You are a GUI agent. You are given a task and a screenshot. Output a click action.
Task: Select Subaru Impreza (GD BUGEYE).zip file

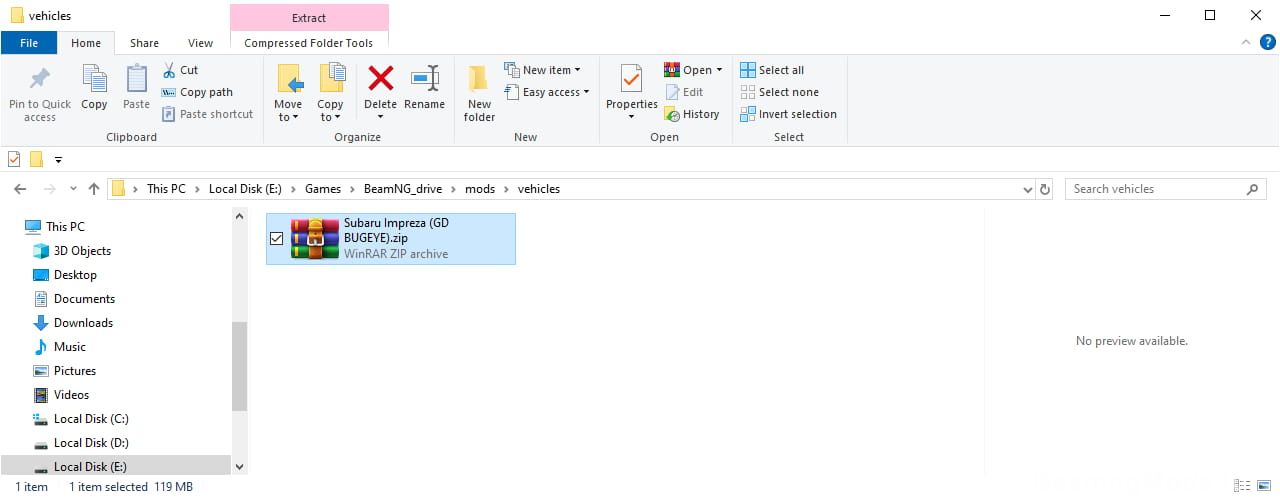[x=391, y=239]
